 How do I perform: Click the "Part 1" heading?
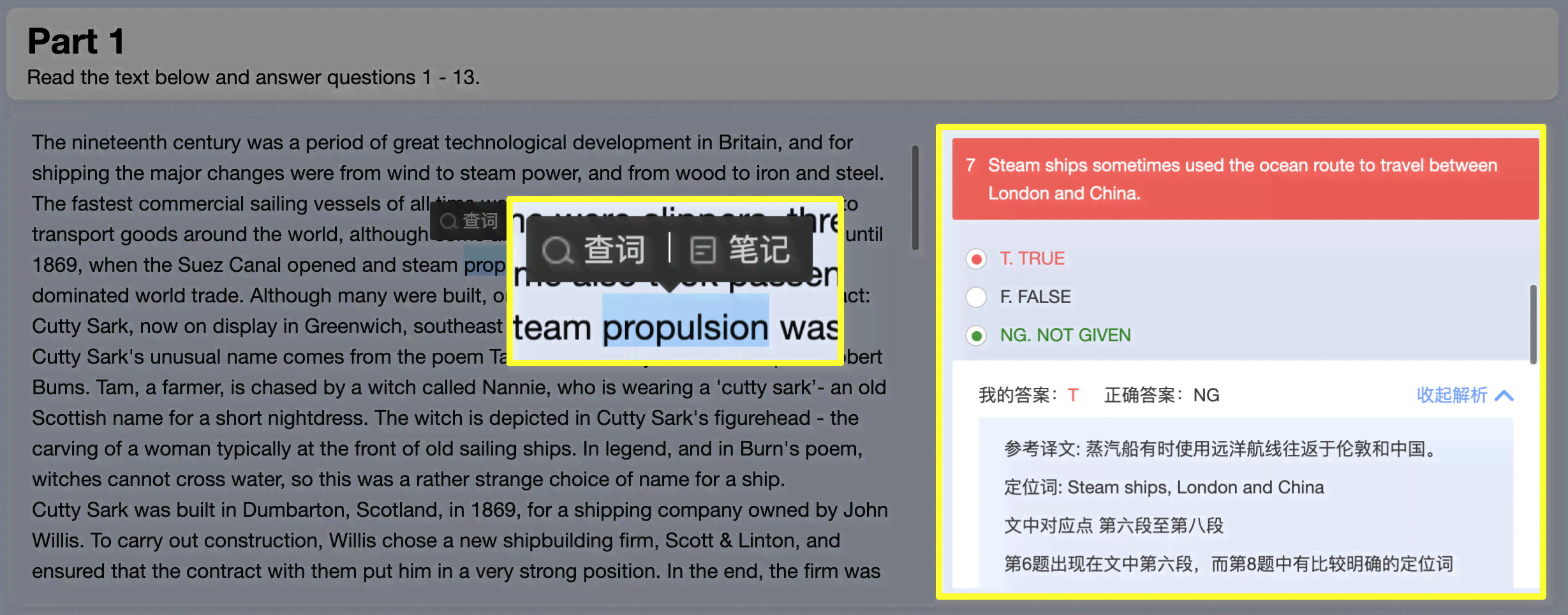[x=76, y=41]
